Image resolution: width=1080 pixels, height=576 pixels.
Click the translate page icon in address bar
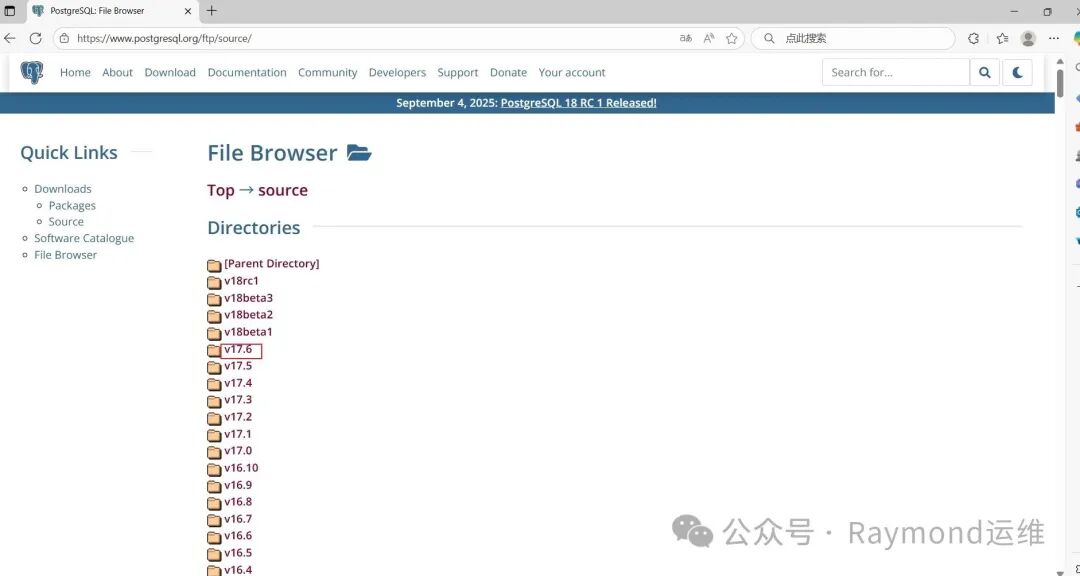pos(685,39)
